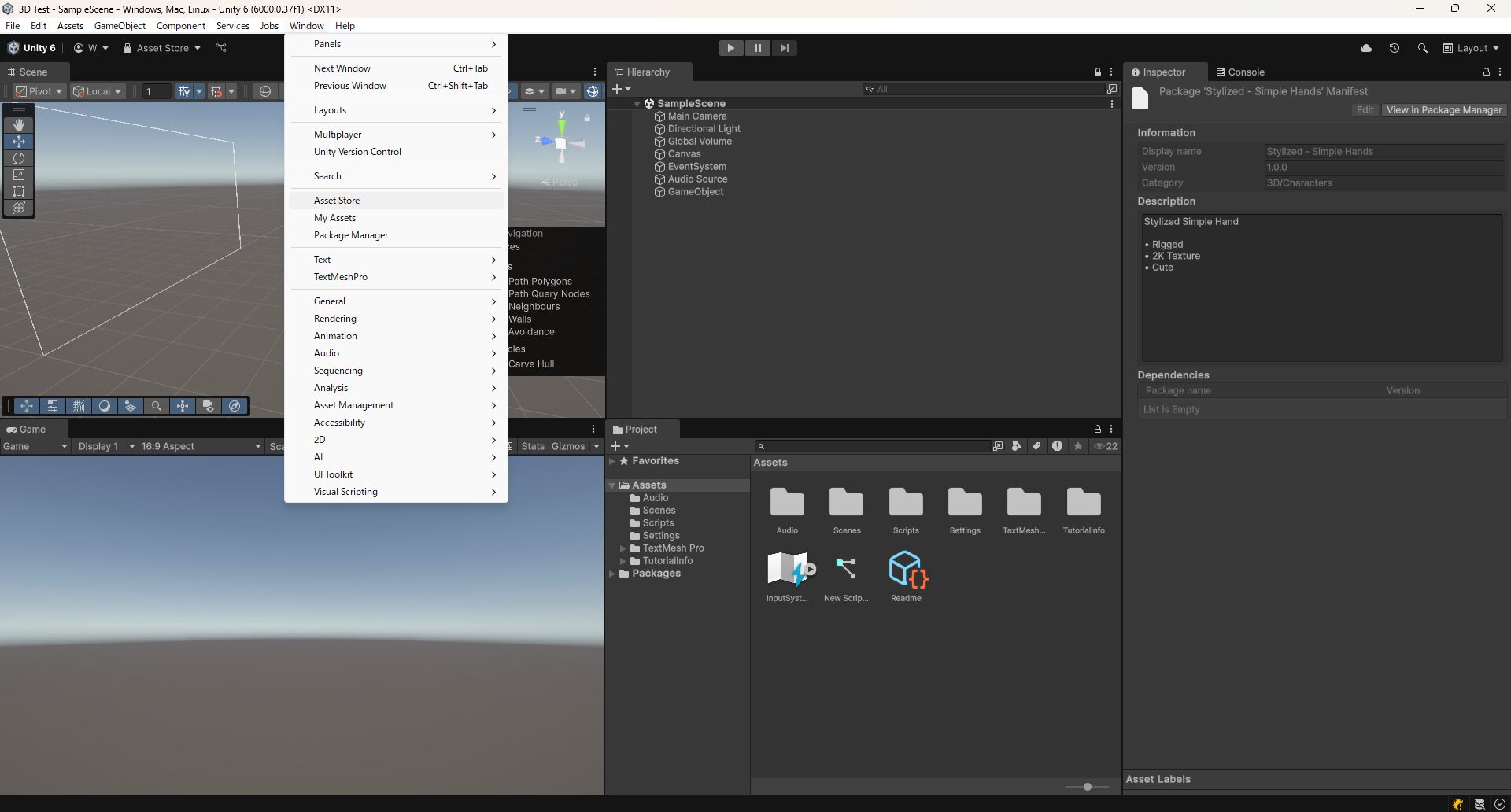Open the Pivot mode dropdown
This screenshot has width=1511, height=812.
[38, 91]
